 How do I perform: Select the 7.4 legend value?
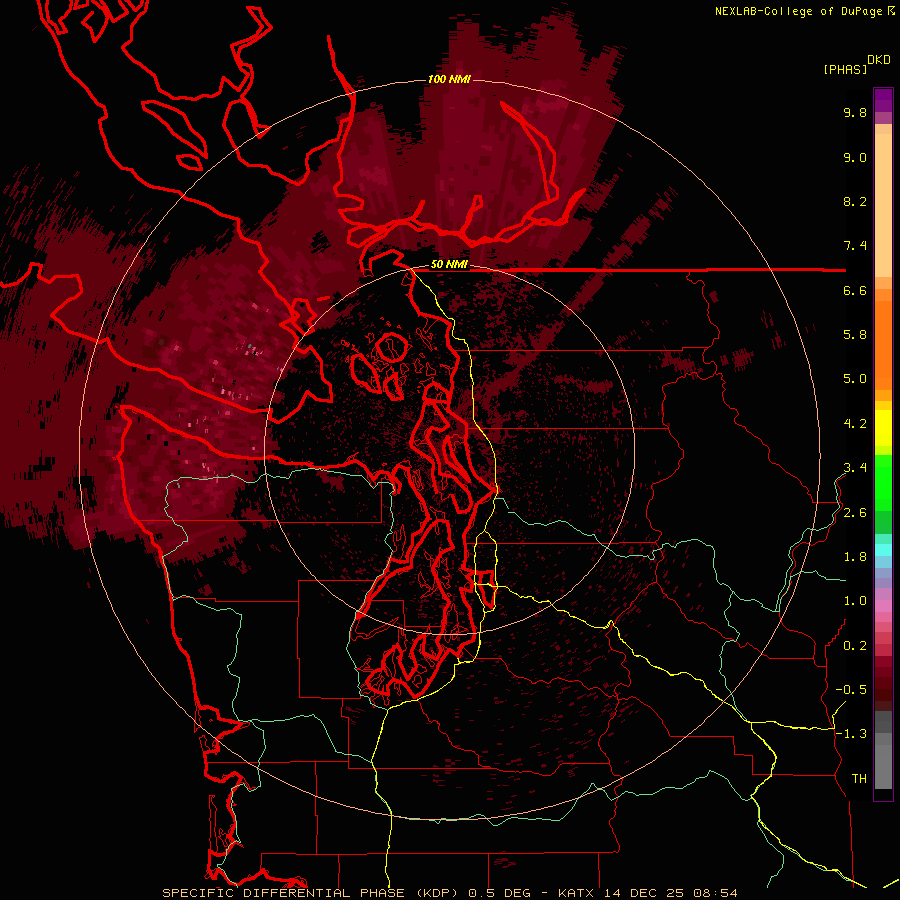click(855, 246)
